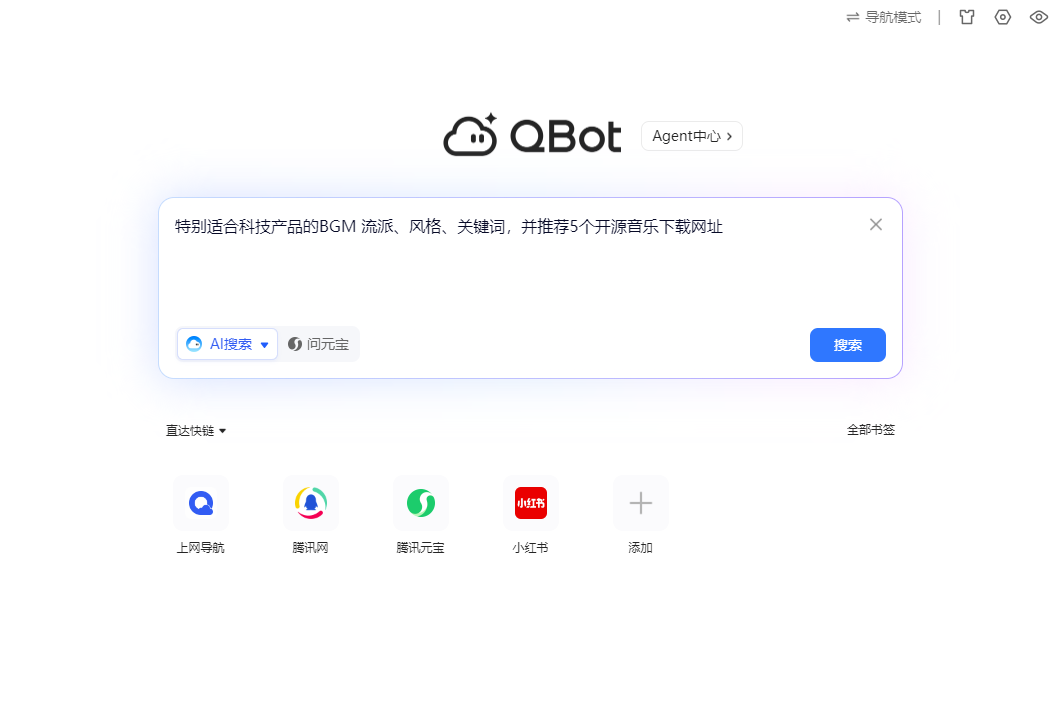Open the 腾讯元宝 shortcut icon
This screenshot has width=1061, height=727.
point(421,503)
